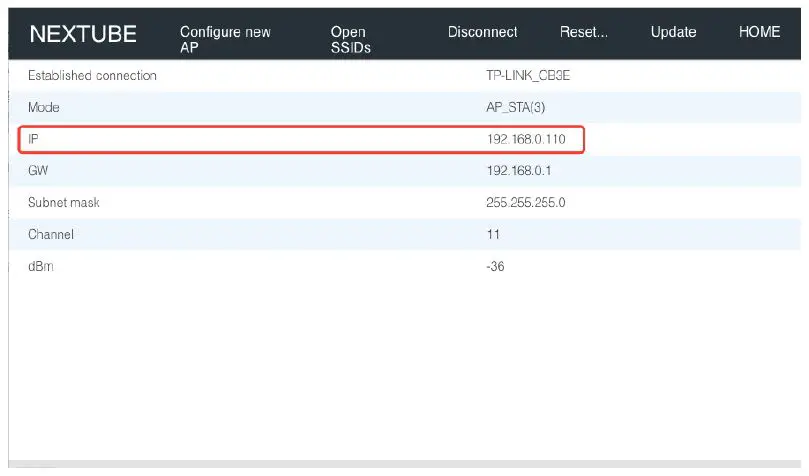Click the Channel row label

point(51,235)
